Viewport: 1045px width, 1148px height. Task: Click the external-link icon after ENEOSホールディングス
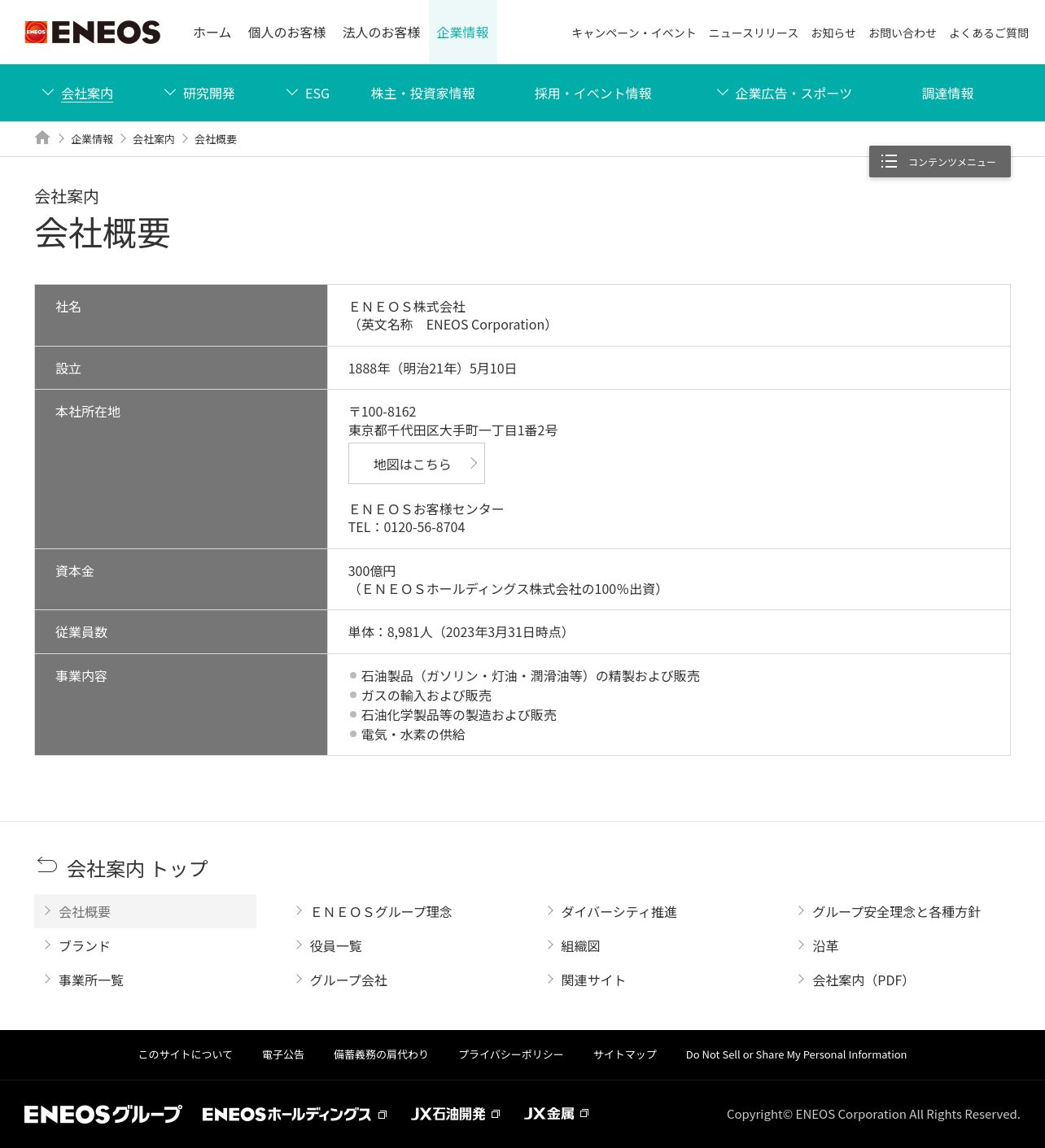(383, 1114)
